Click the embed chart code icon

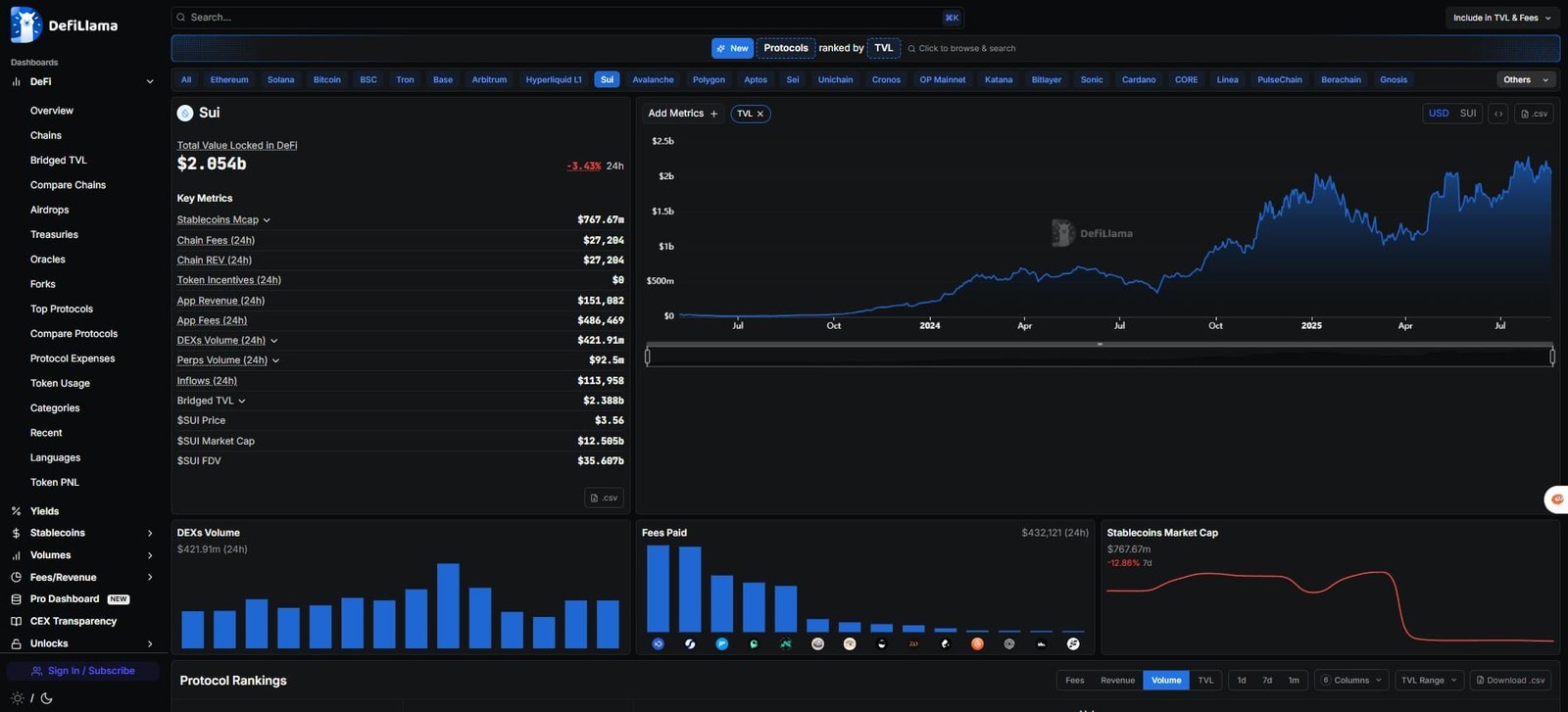[1497, 114]
